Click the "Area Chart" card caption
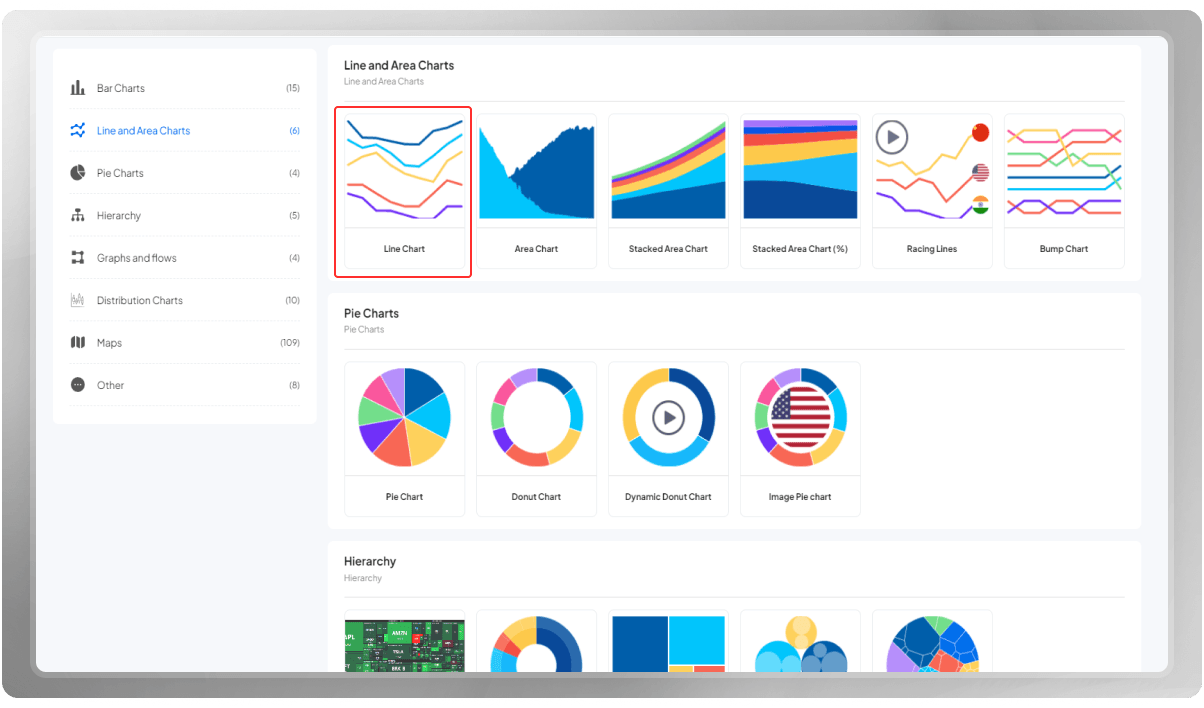 coord(536,249)
